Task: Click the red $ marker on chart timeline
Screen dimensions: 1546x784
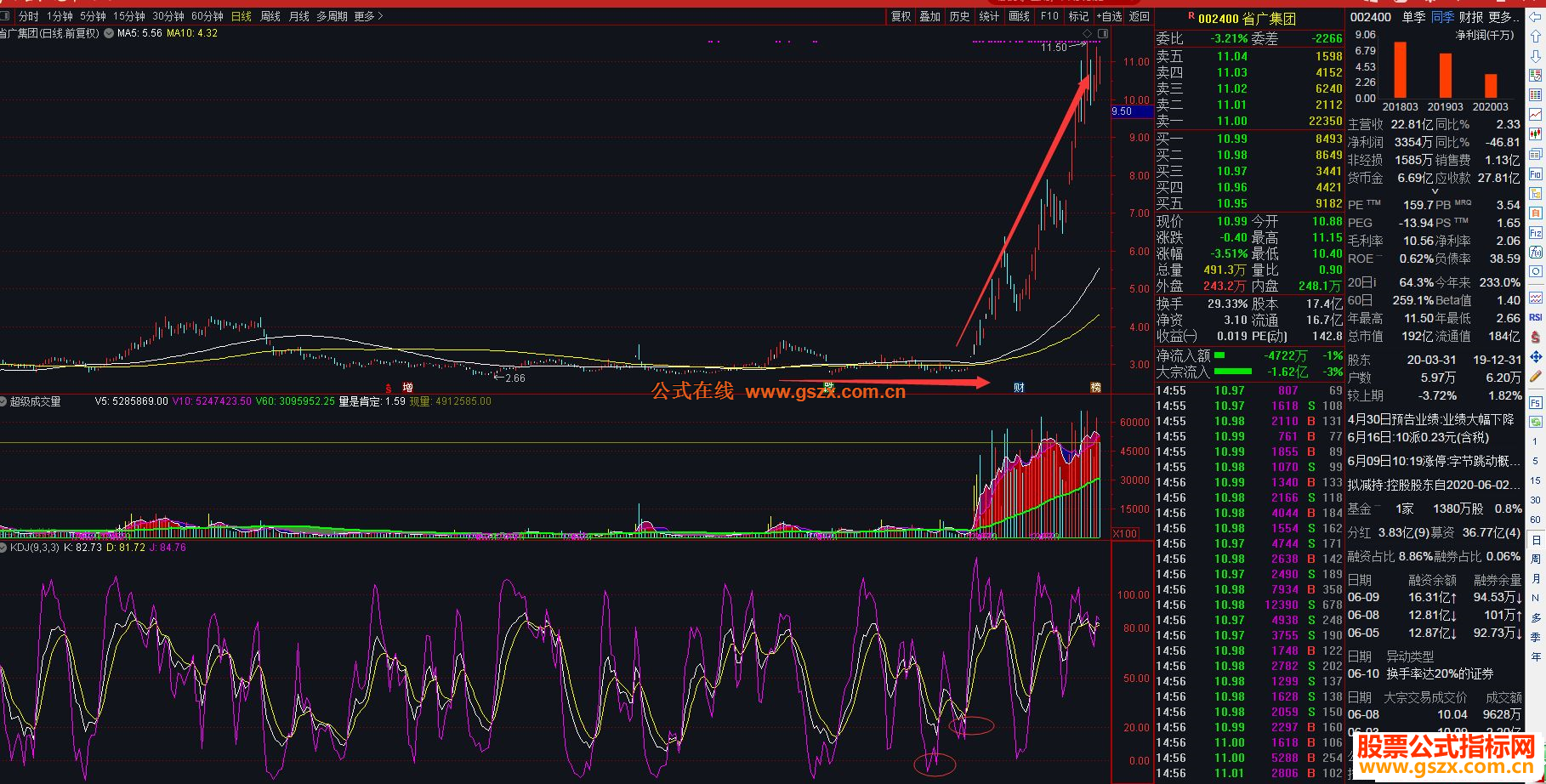Action: [x=389, y=388]
